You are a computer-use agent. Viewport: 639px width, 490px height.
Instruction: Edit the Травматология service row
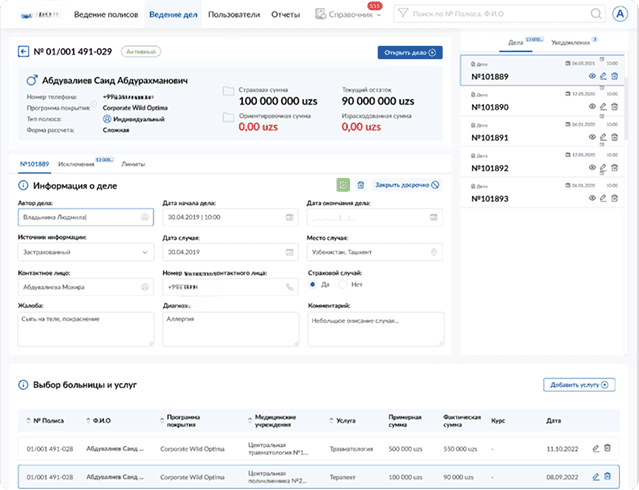point(596,448)
